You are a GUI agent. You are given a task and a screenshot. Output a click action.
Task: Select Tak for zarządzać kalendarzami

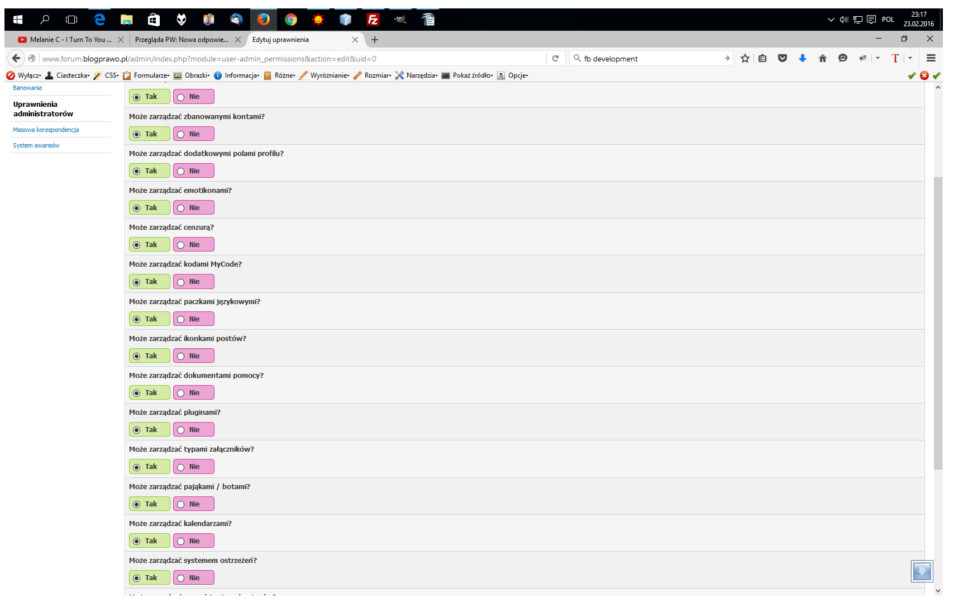click(150, 541)
